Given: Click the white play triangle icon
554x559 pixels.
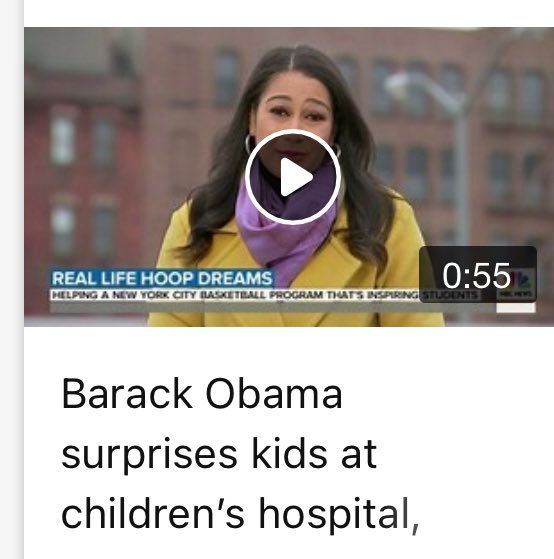Looking at the screenshot, I should (296, 177).
